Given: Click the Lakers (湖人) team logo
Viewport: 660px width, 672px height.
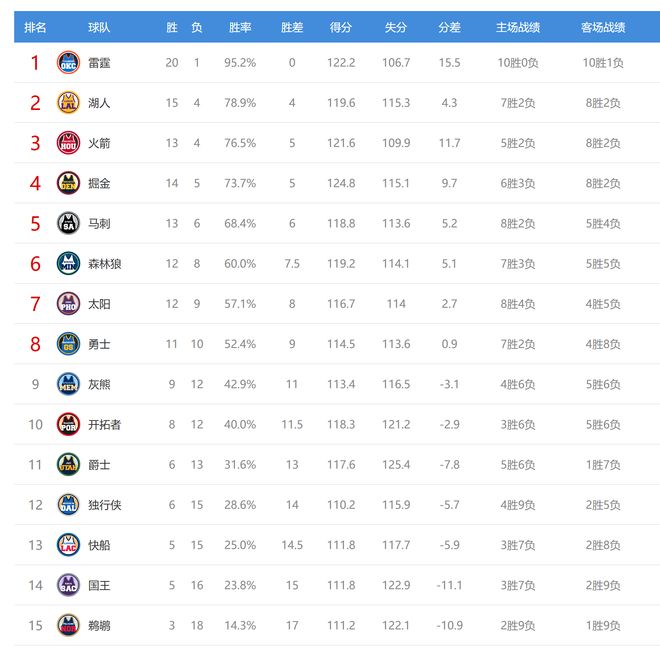Looking at the screenshot, I should (x=68, y=103).
